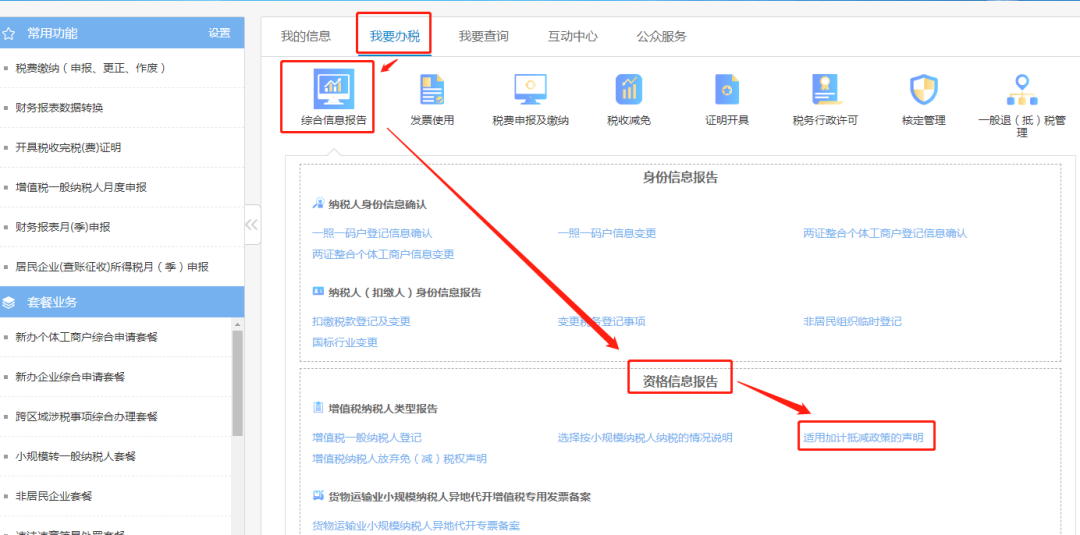1080x535 pixels.
Task: Open the 核定管理 shield icon
Action: point(924,90)
